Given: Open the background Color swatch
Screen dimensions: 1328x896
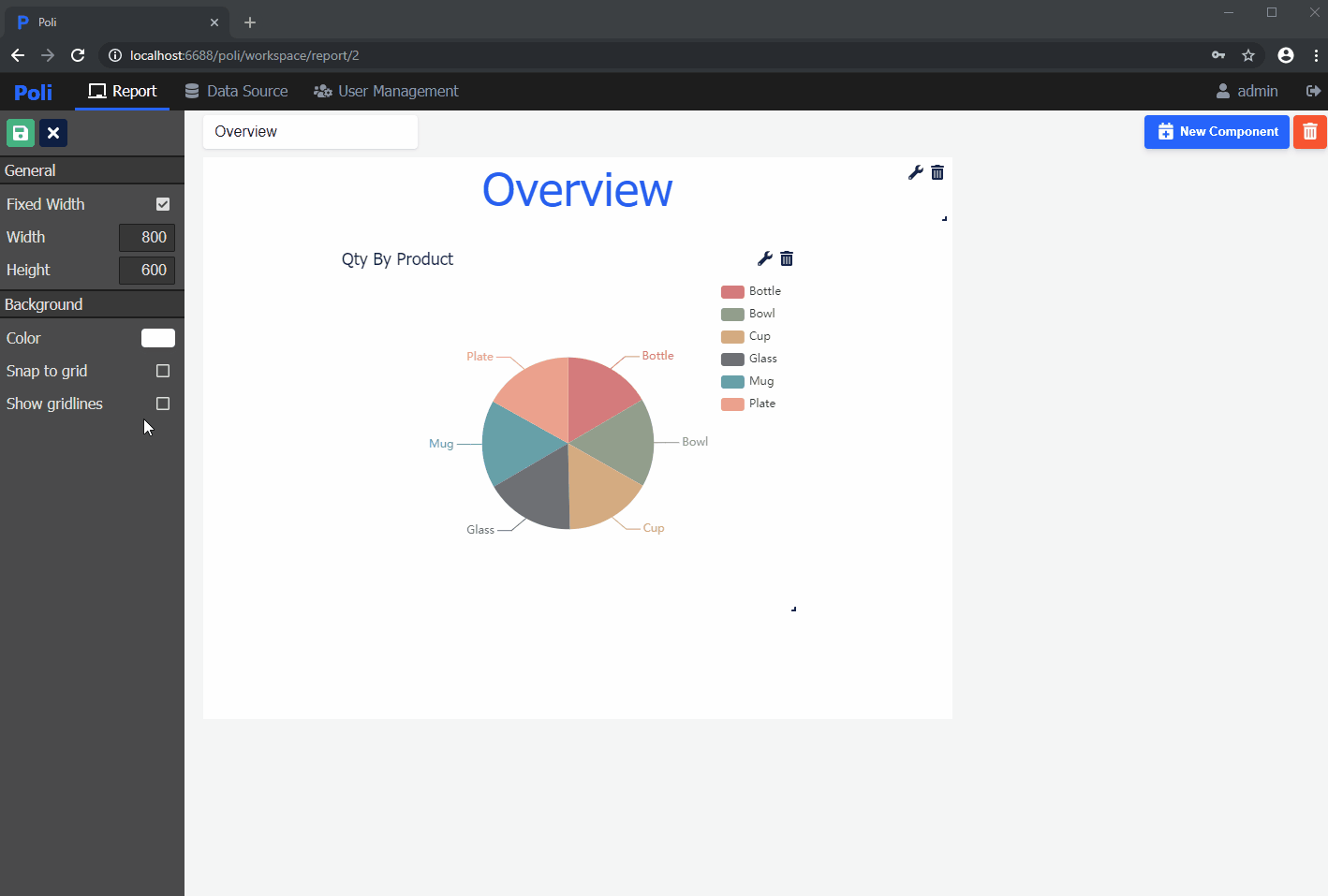Looking at the screenshot, I should [x=158, y=338].
